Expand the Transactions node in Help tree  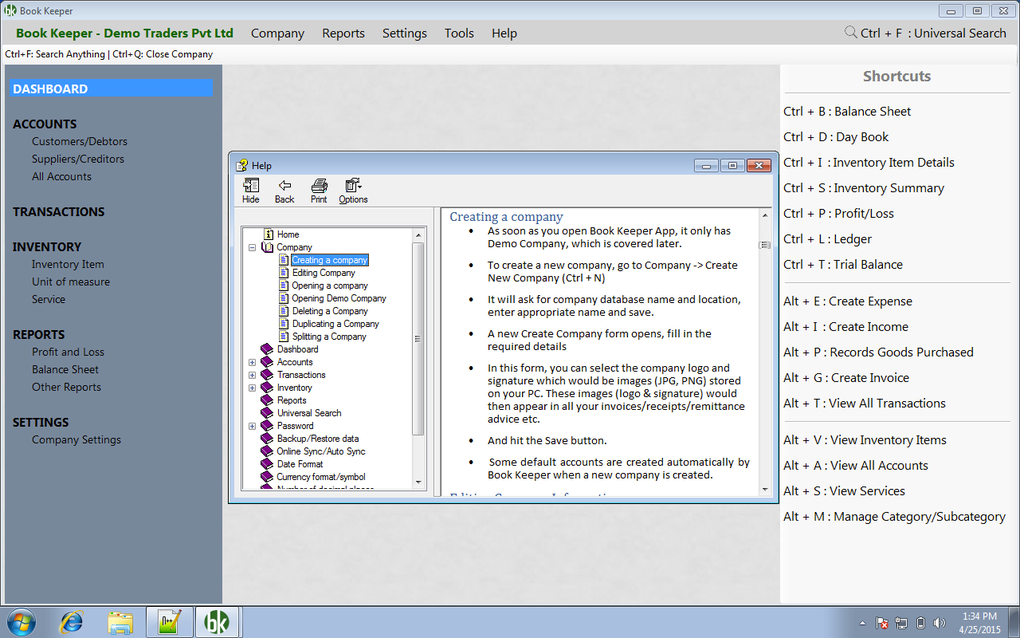(252, 375)
